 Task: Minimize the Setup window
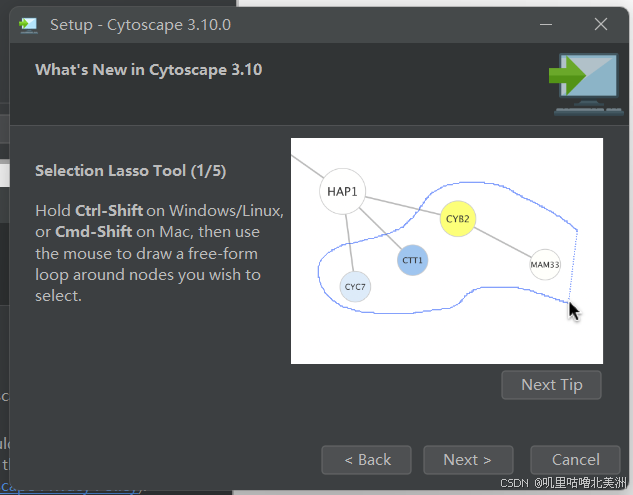[546, 25]
